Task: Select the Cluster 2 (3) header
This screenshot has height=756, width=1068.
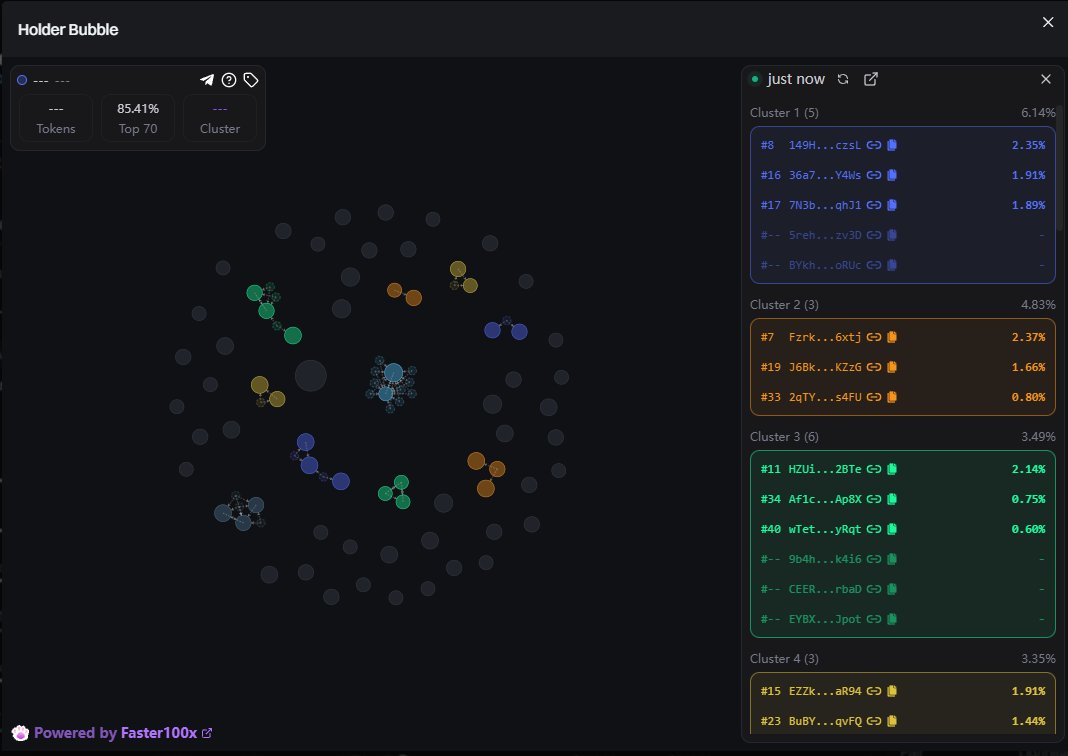Action: coord(784,305)
